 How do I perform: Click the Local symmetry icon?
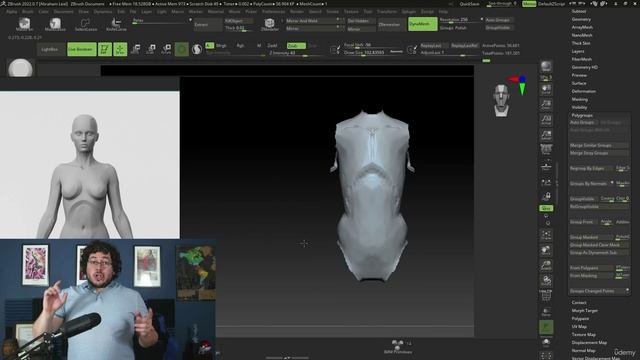[546, 182]
